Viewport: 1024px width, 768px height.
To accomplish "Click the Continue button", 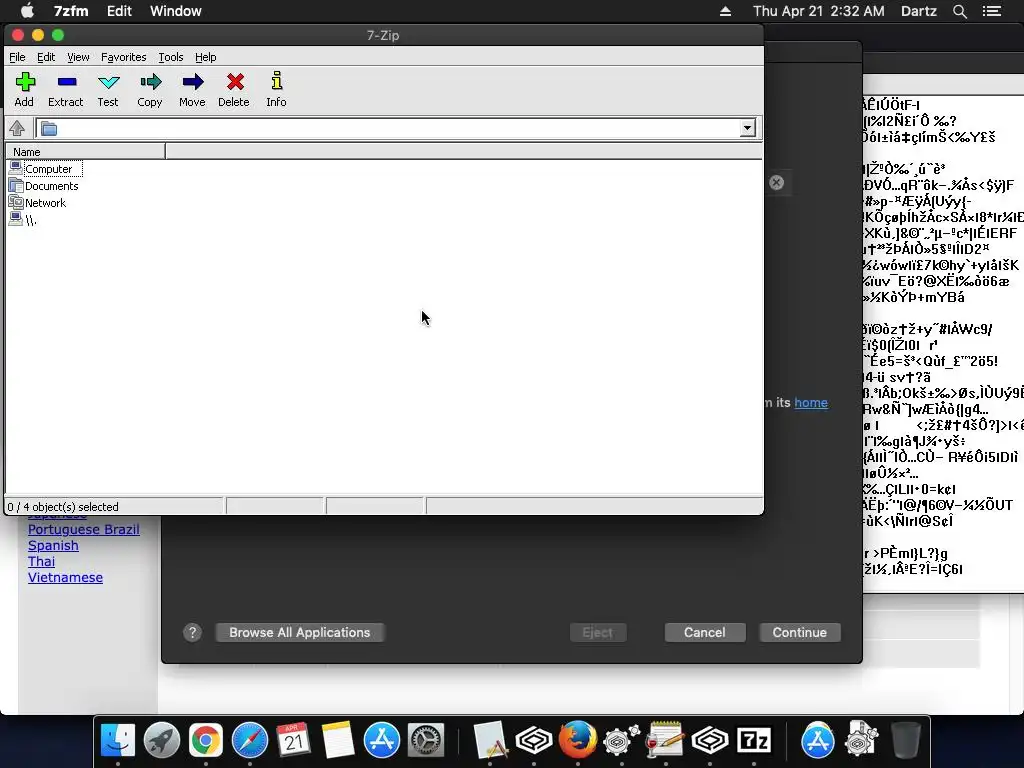I will coord(799,632).
